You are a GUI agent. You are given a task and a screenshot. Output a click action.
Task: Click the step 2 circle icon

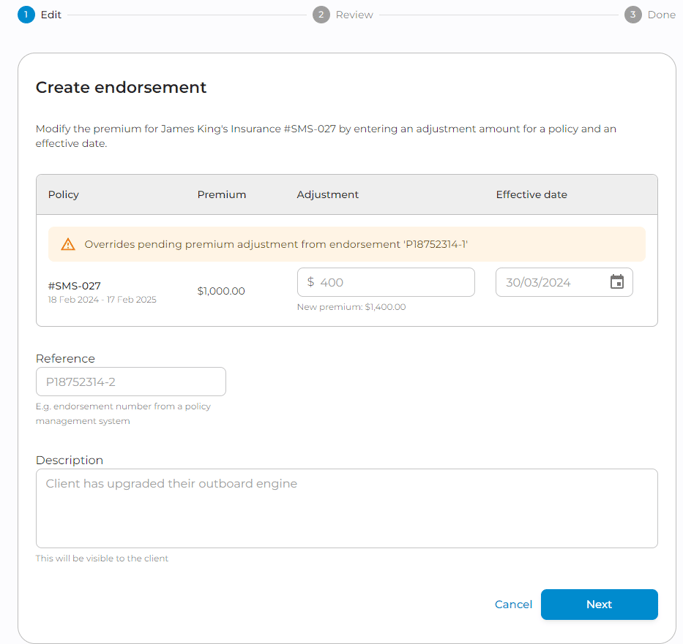(321, 15)
